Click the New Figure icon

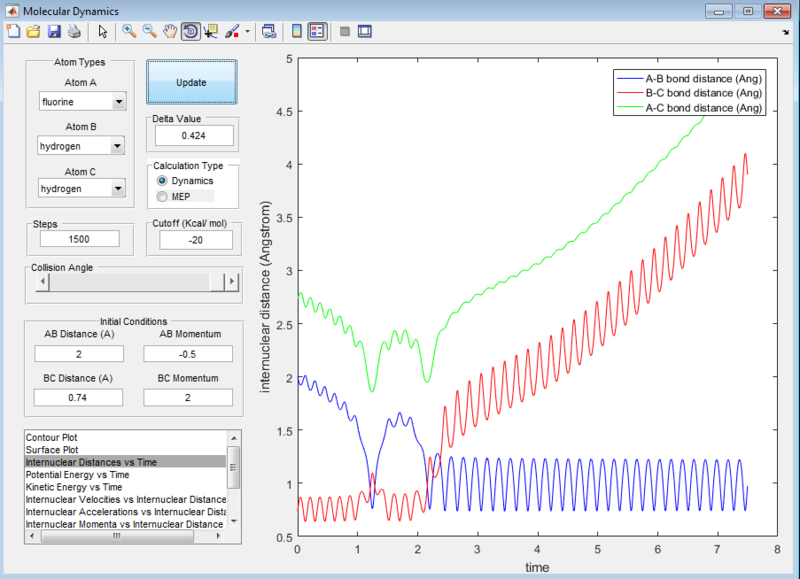[x=13, y=32]
